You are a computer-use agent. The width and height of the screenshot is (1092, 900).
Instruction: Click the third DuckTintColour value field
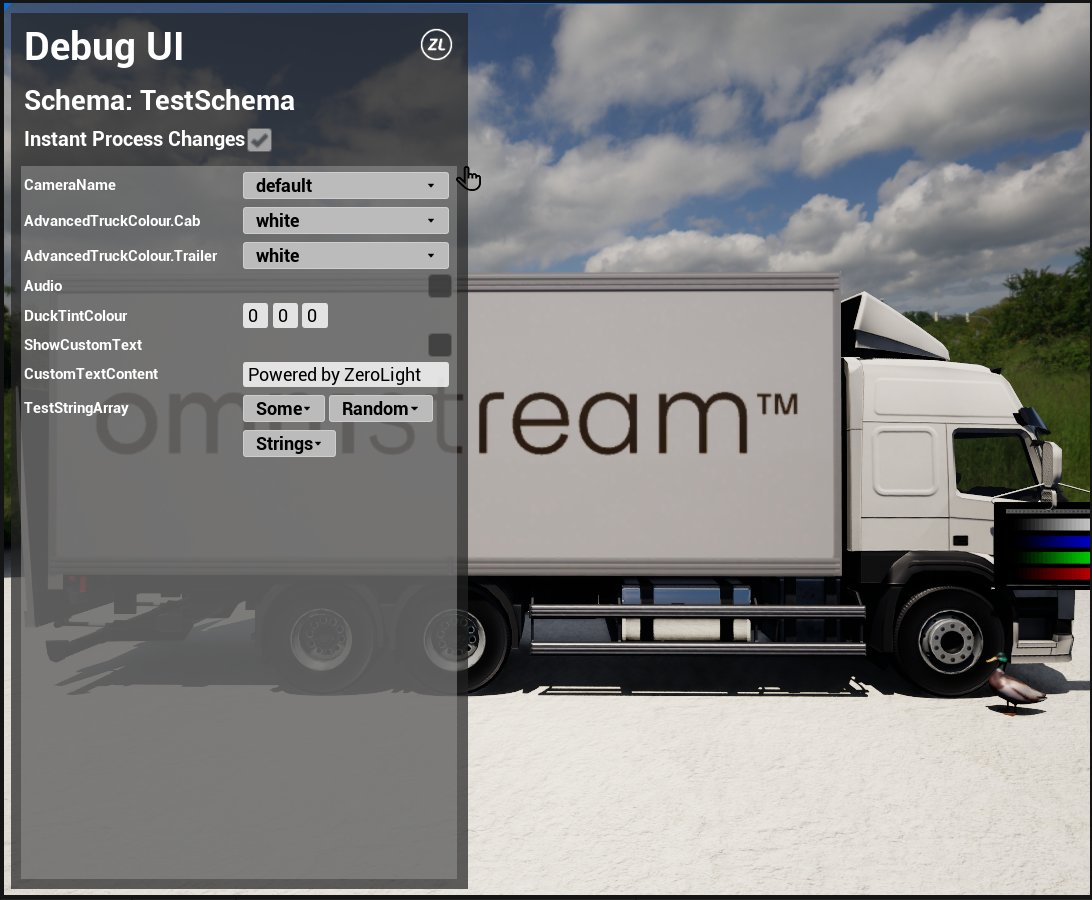(314, 315)
